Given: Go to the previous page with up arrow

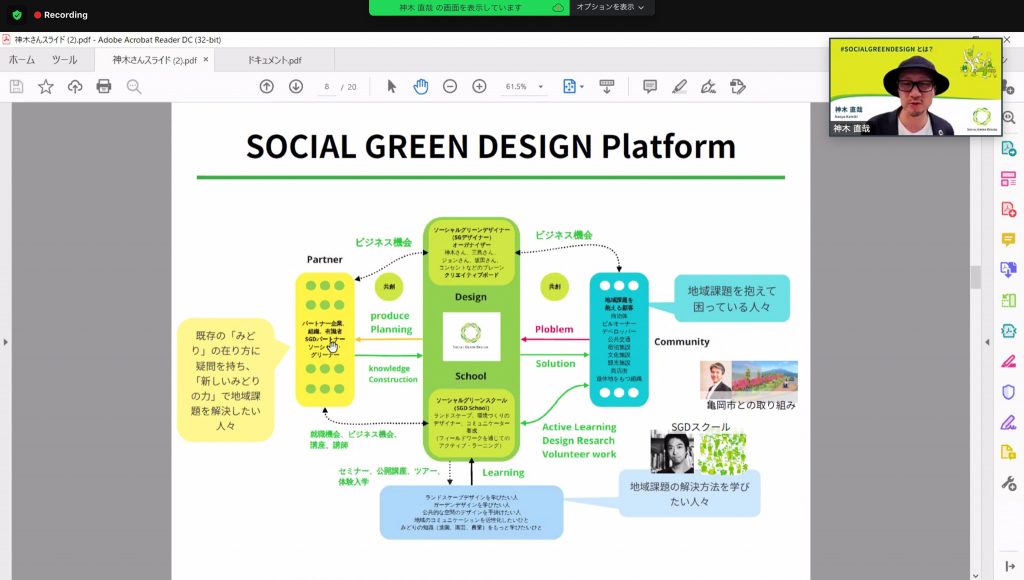Looking at the screenshot, I should (266, 86).
